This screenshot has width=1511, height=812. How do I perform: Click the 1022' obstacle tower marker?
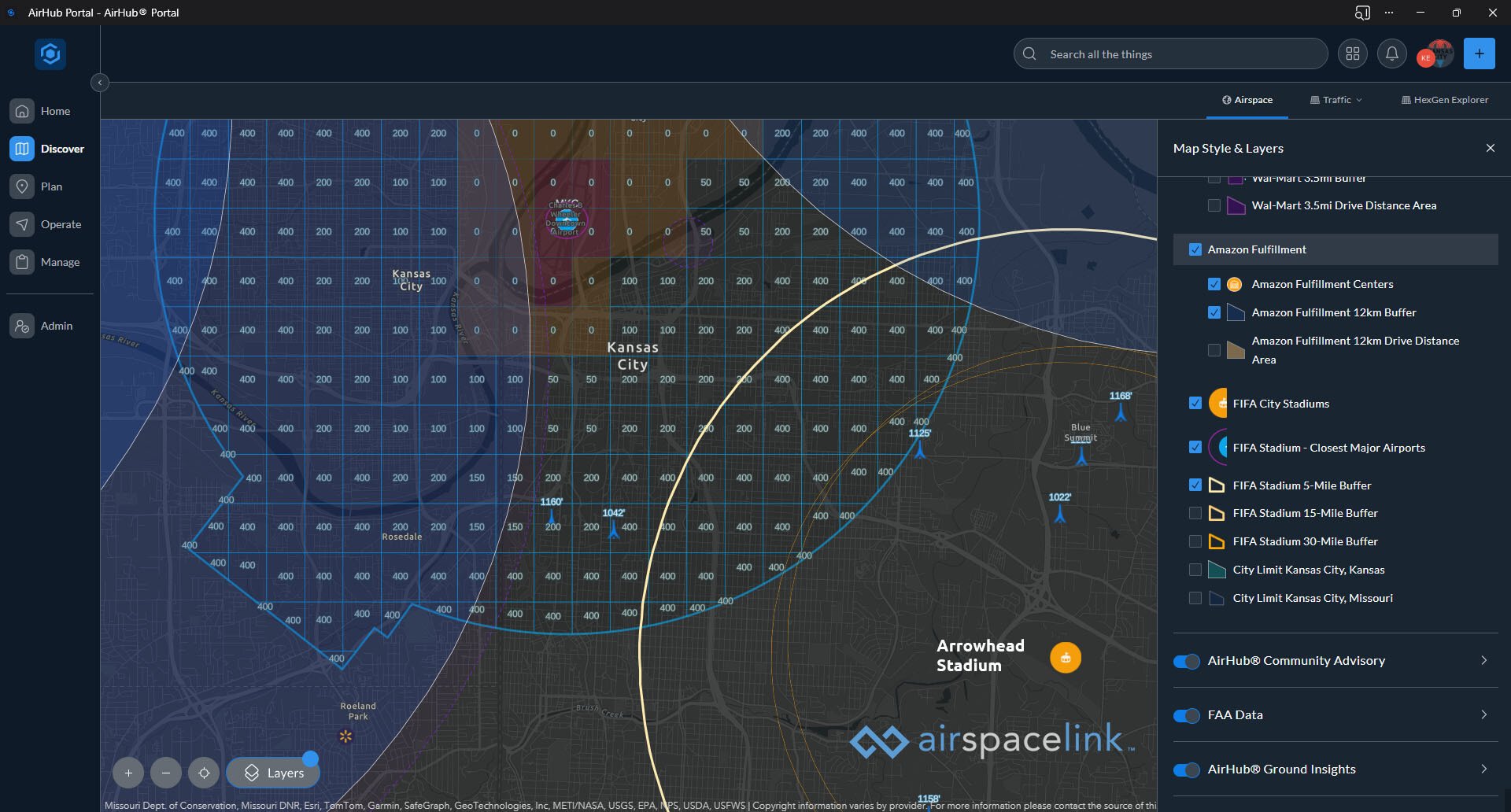[x=1060, y=515]
